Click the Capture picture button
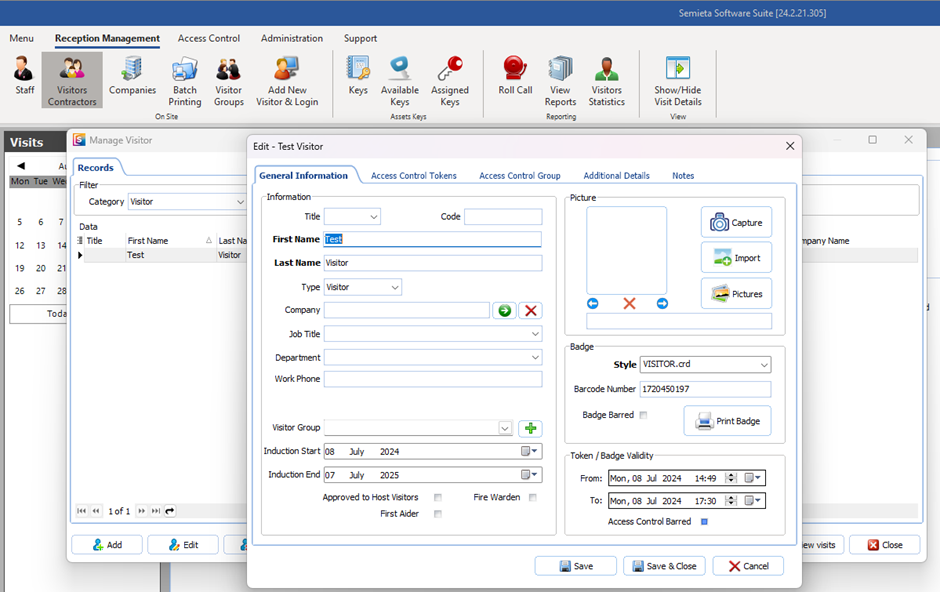The width and height of the screenshot is (940, 592). coord(737,222)
